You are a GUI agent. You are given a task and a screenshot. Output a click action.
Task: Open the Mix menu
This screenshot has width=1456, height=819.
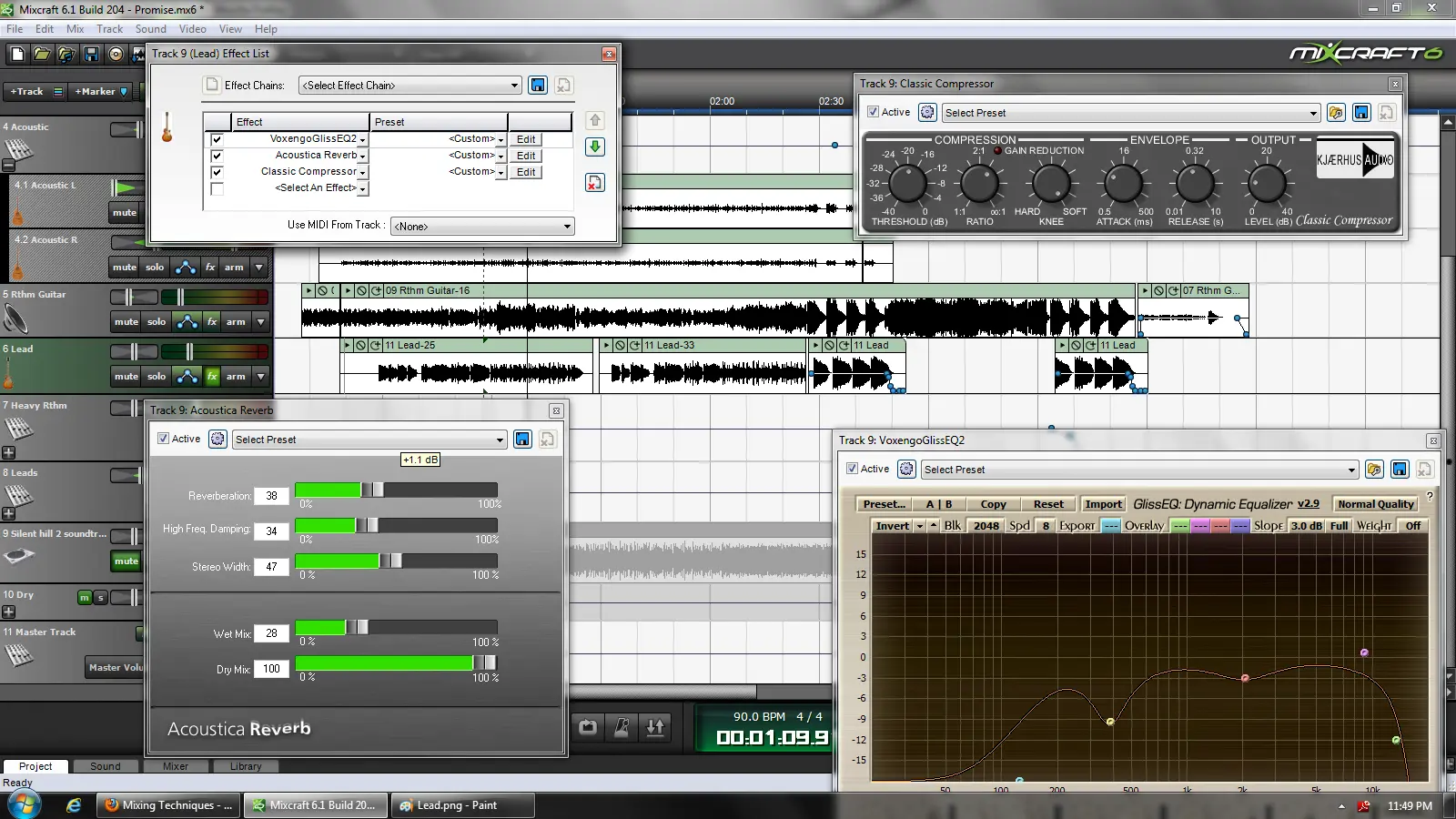75,29
